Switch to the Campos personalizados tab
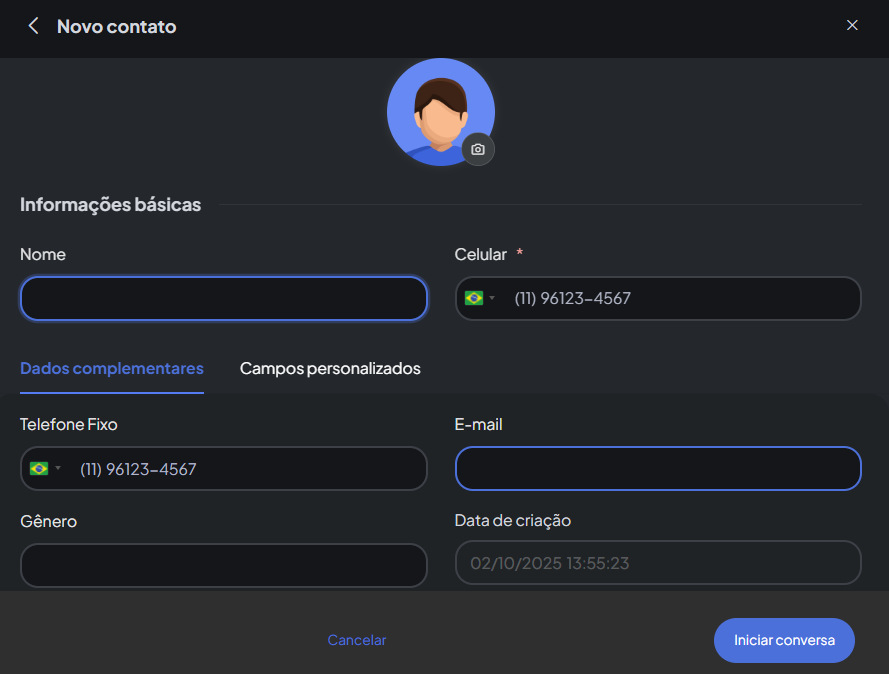889x674 pixels. coord(330,368)
